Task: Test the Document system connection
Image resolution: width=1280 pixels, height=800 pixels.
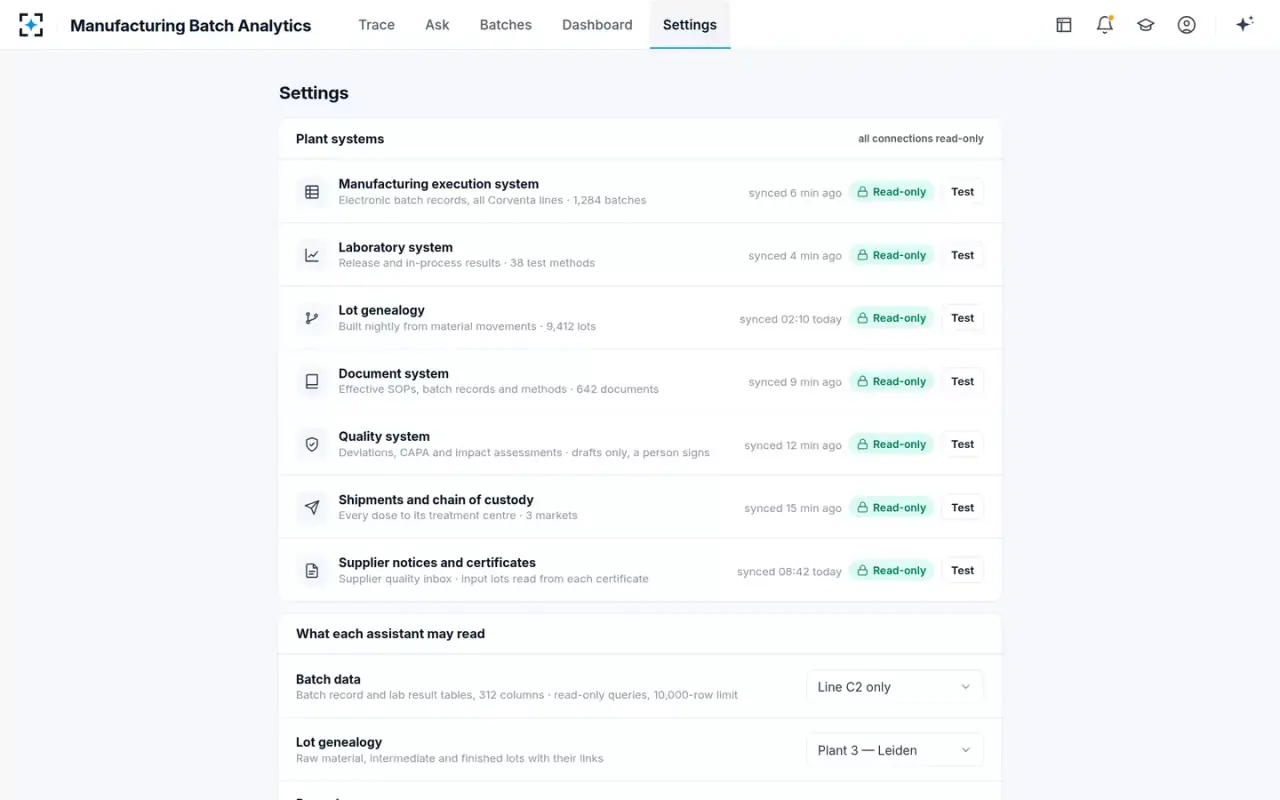Action: pyautogui.click(x=963, y=381)
